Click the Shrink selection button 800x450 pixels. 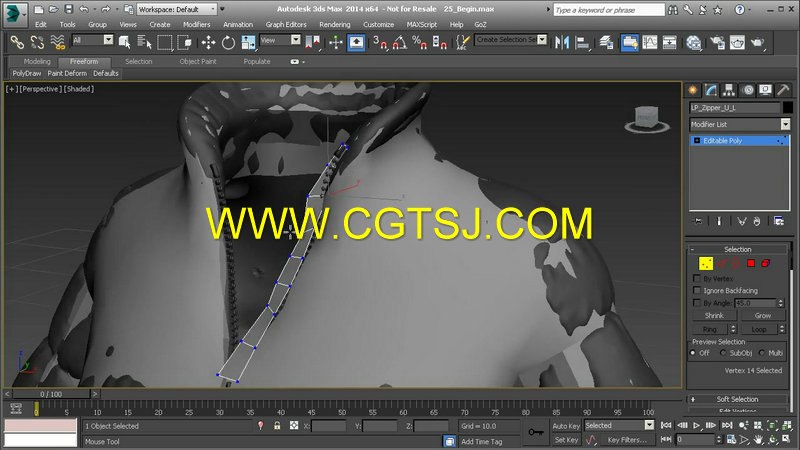click(x=714, y=315)
